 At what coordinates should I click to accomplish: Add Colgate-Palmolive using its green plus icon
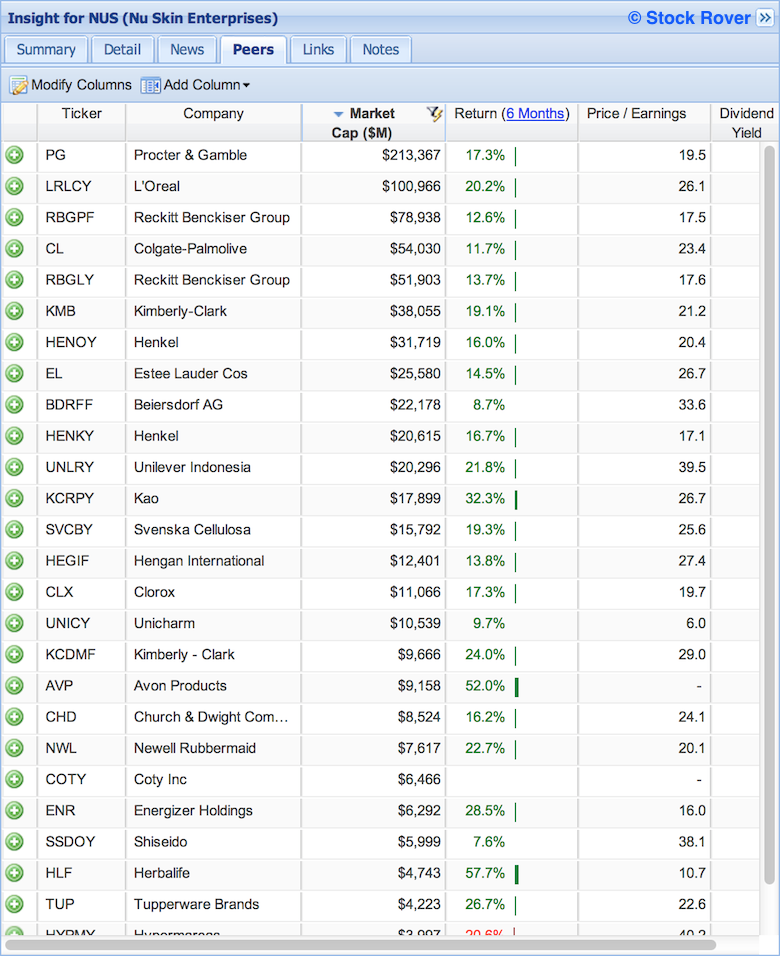pos(15,249)
